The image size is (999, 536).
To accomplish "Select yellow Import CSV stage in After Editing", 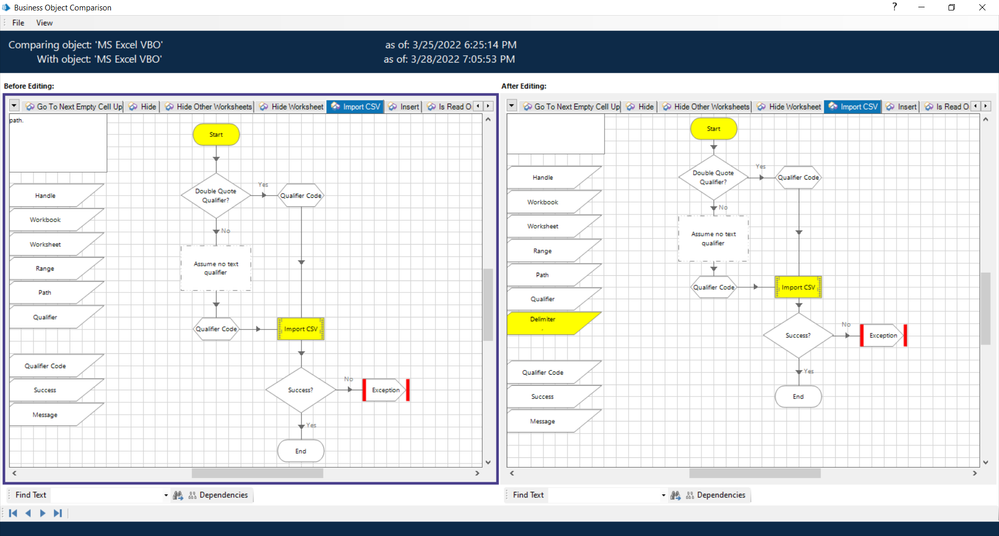I will point(798,287).
